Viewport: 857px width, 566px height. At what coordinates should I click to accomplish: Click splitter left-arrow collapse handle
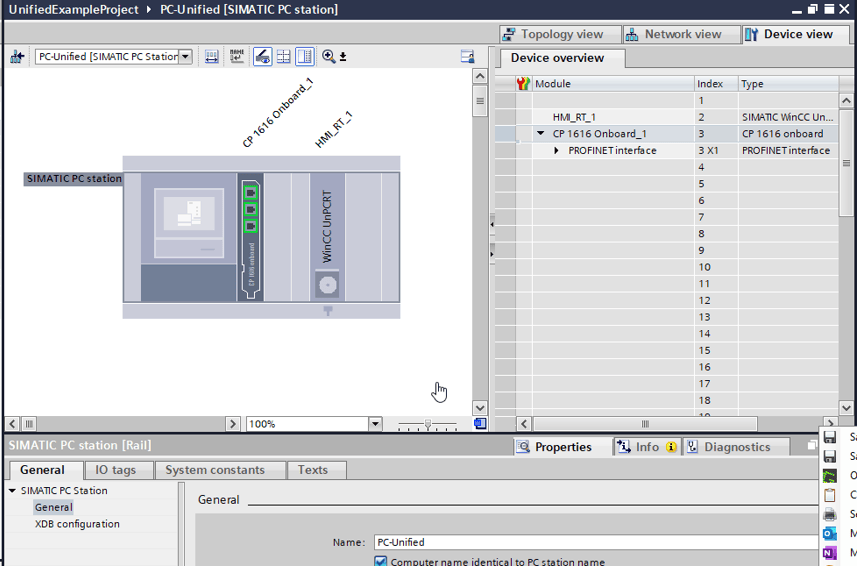(x=492, y=224)
